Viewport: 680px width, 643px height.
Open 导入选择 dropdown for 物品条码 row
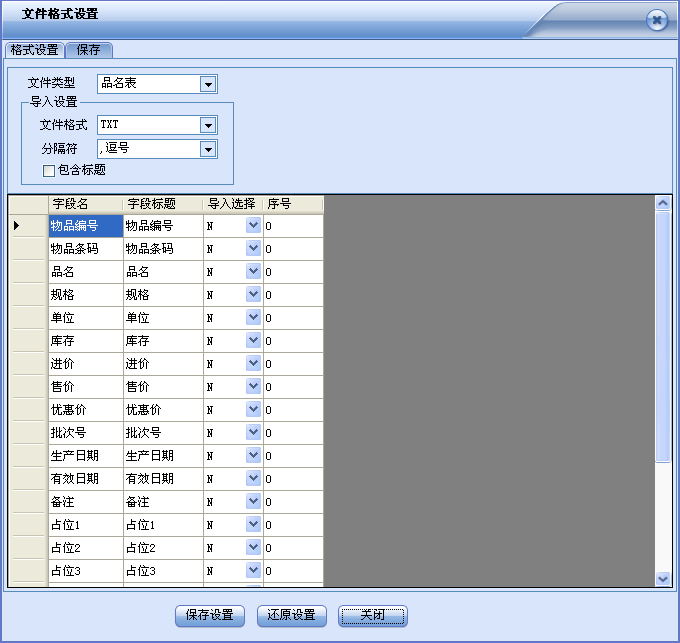click(253, 248)
